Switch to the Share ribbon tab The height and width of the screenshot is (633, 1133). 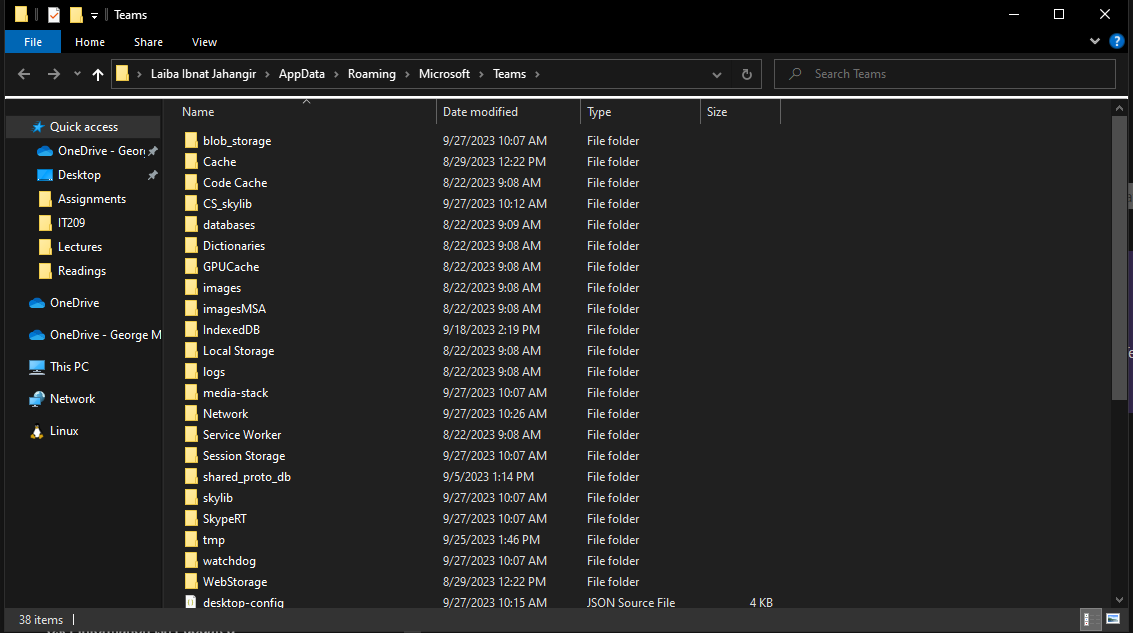148,42
